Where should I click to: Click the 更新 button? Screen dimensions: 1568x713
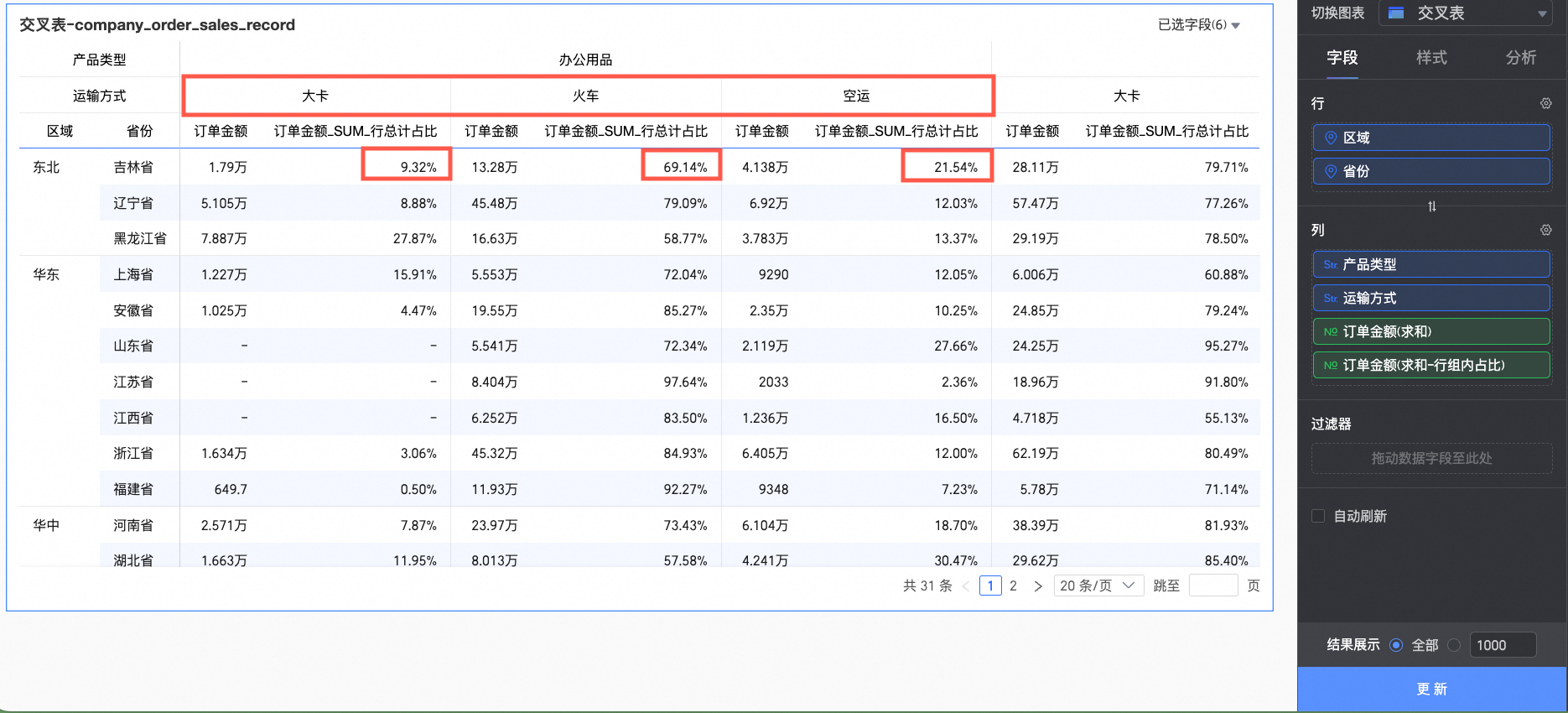coord(1432,689)
